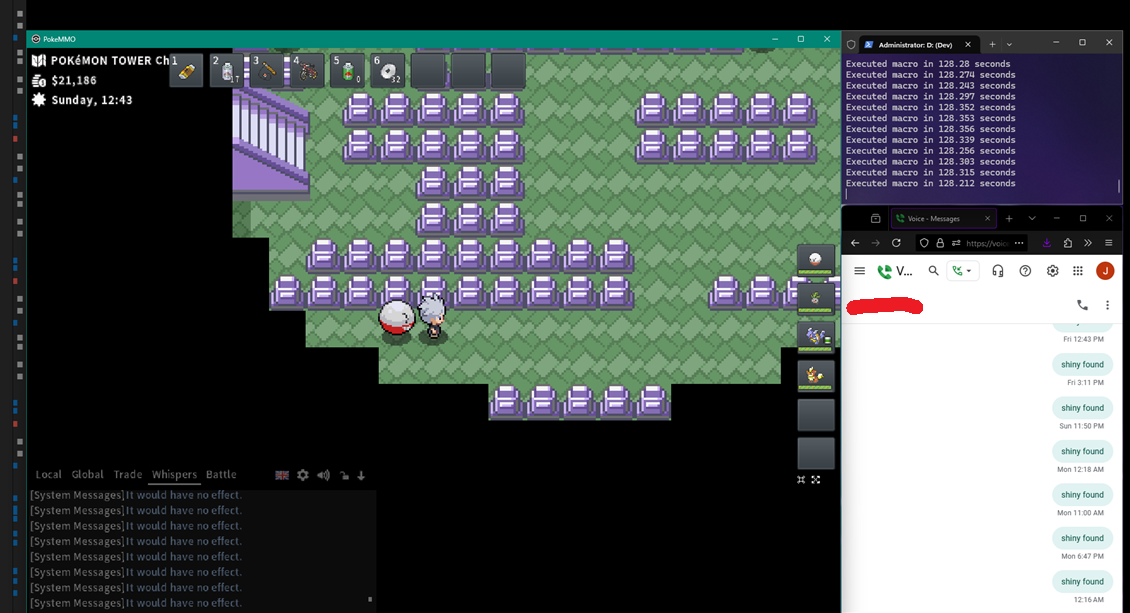Image resolution: width=1130 pixels, height=613 pixels.
Task: Click the money amount $21,186
Action: [x=74, y=81]
